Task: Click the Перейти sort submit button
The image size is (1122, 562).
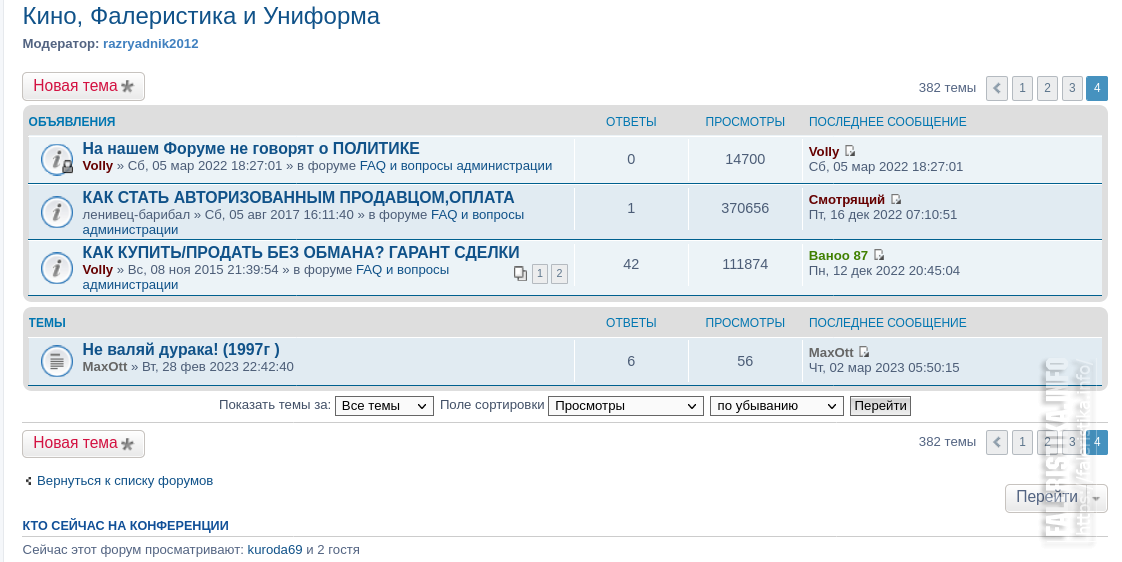Action: pyautogui.click(x=880, y=406)
